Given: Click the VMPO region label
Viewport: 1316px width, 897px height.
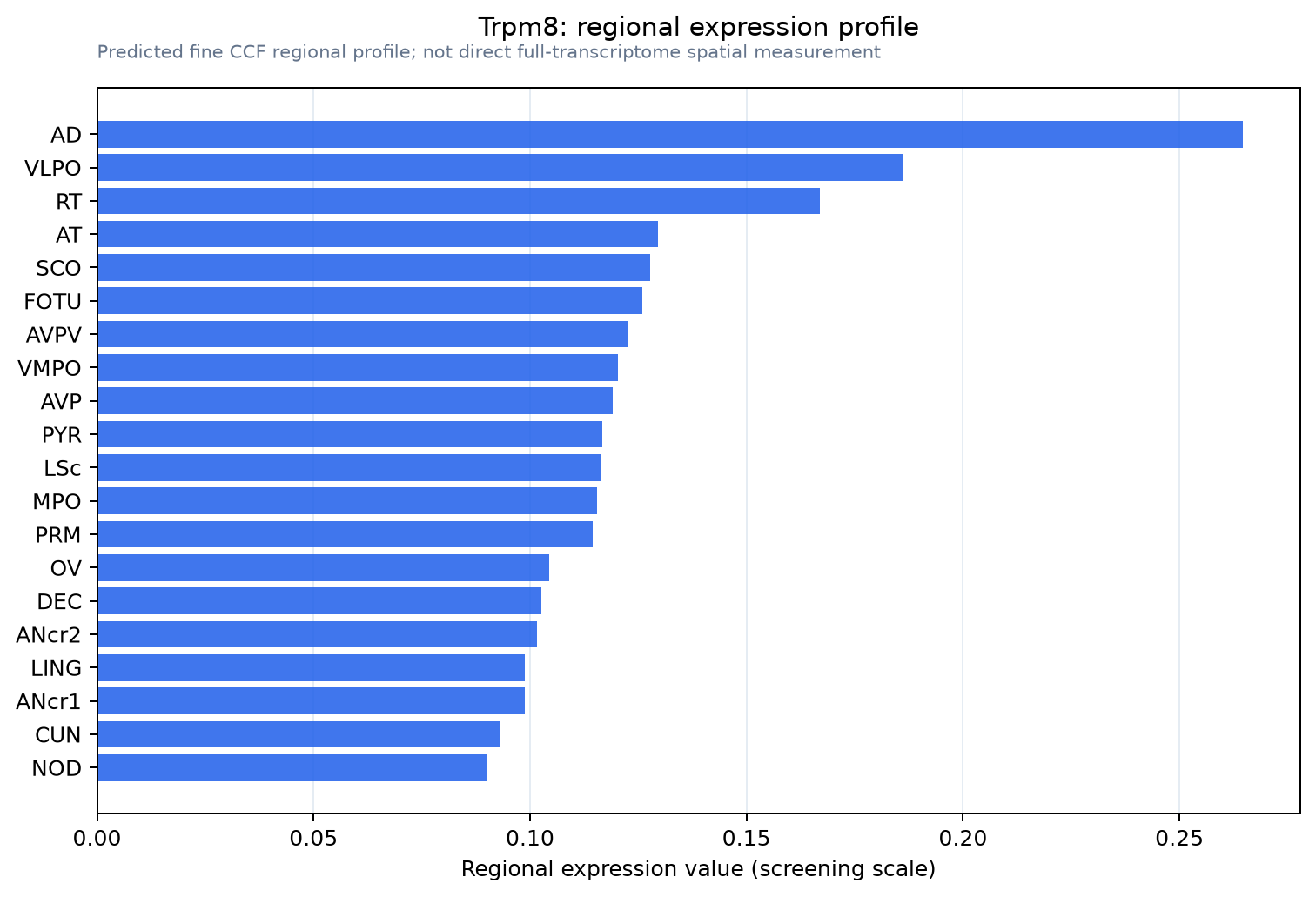Looking at the screenshot, I should click(50, 368).
